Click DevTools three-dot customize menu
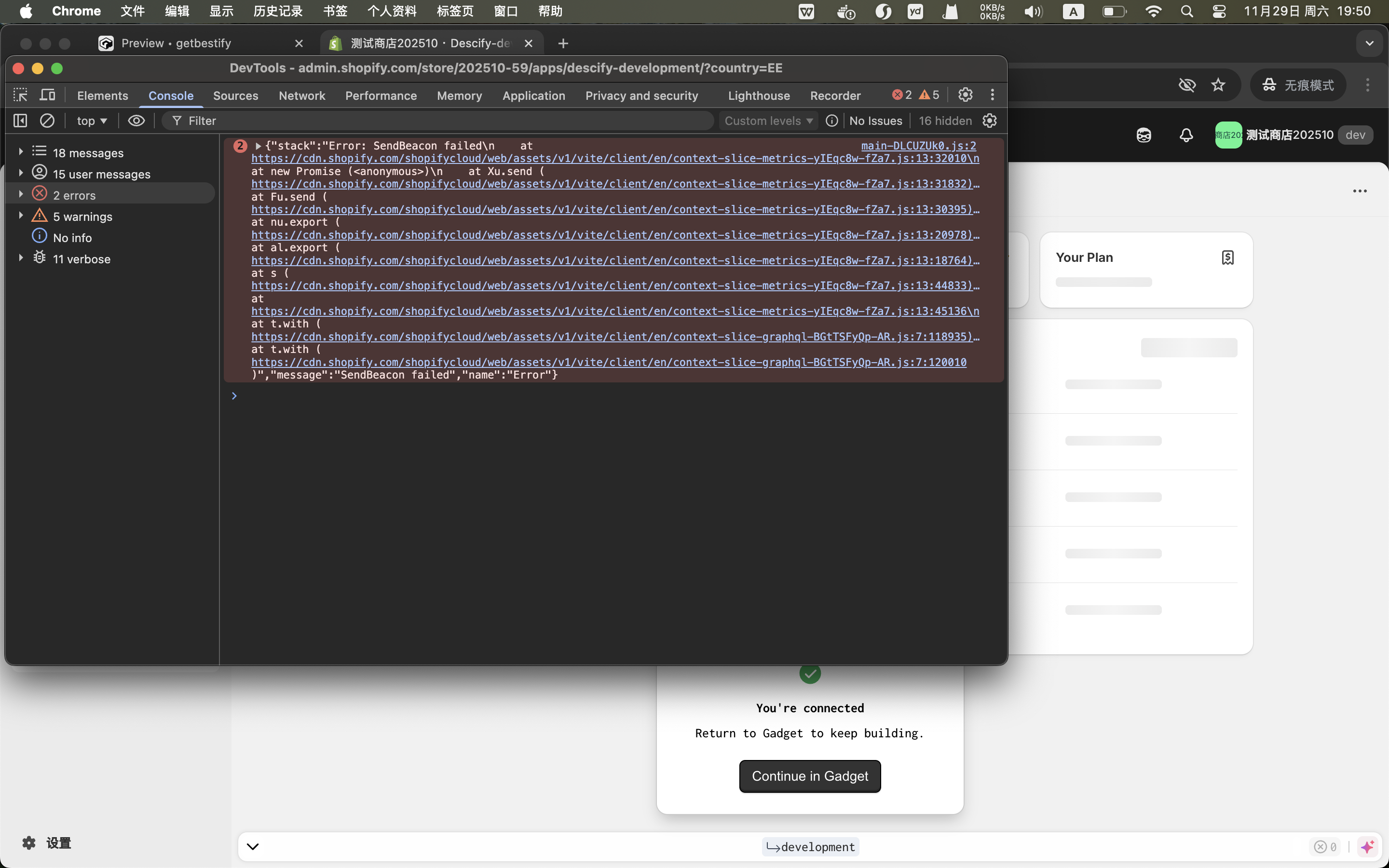 993,95
